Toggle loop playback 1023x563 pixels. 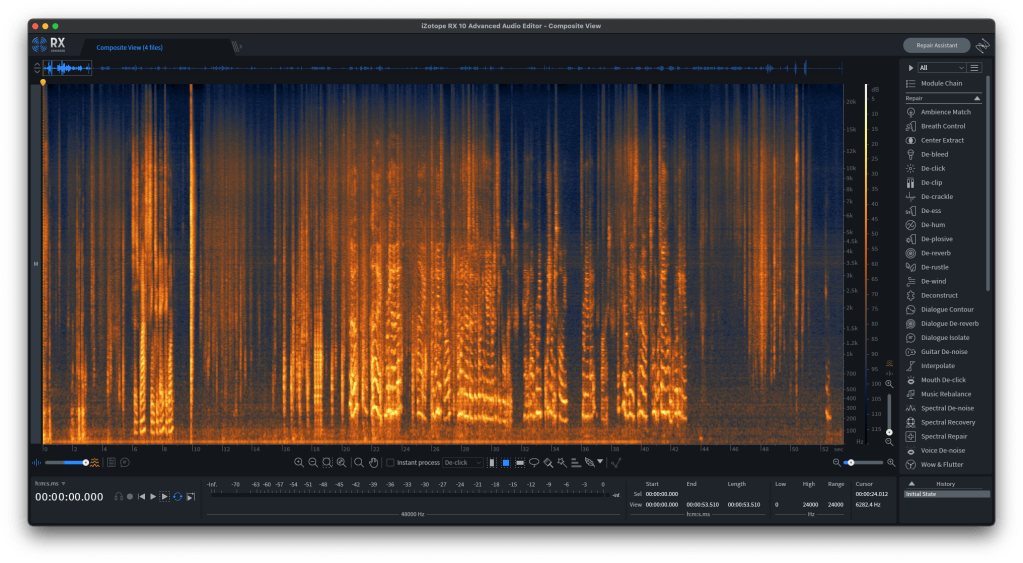177,496
